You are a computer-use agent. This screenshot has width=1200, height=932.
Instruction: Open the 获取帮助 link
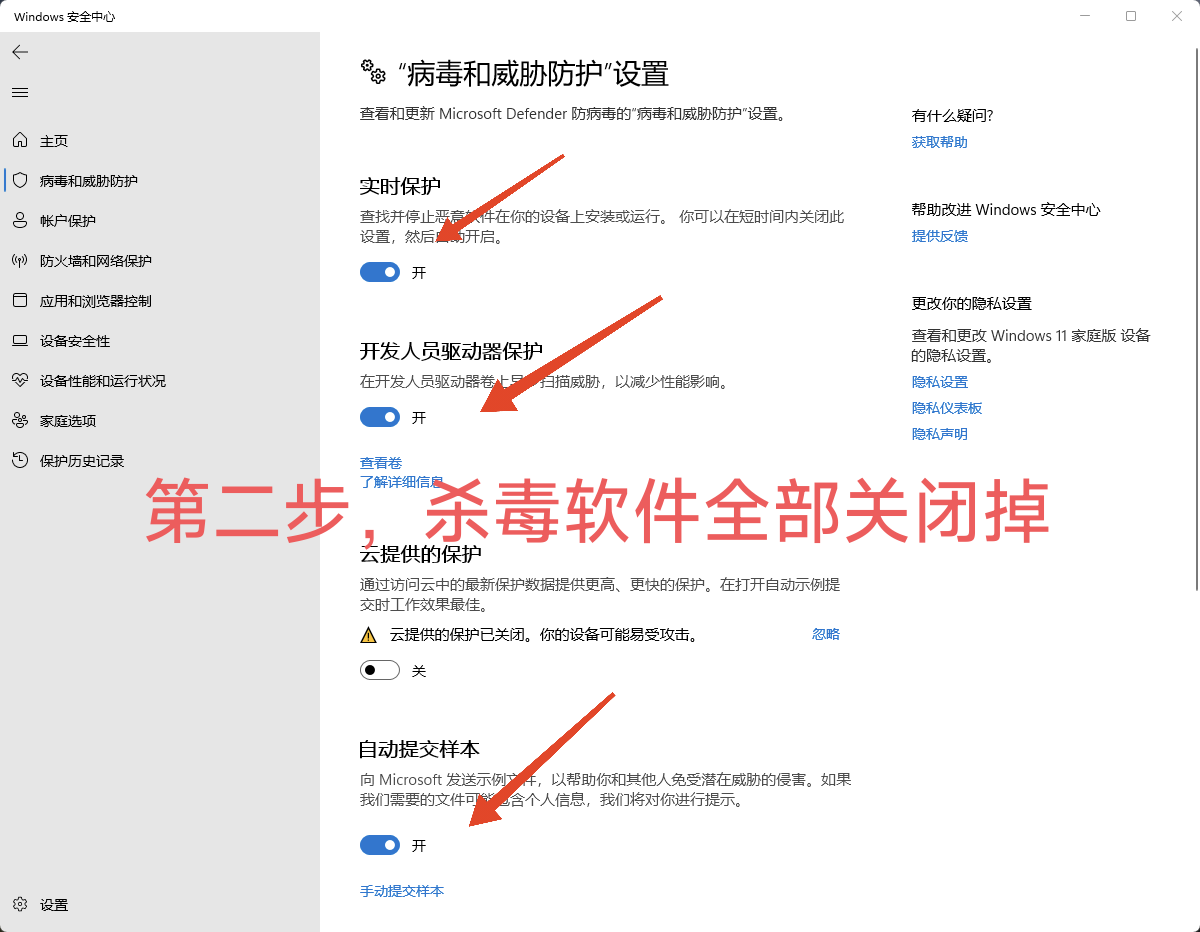(939, 142)
